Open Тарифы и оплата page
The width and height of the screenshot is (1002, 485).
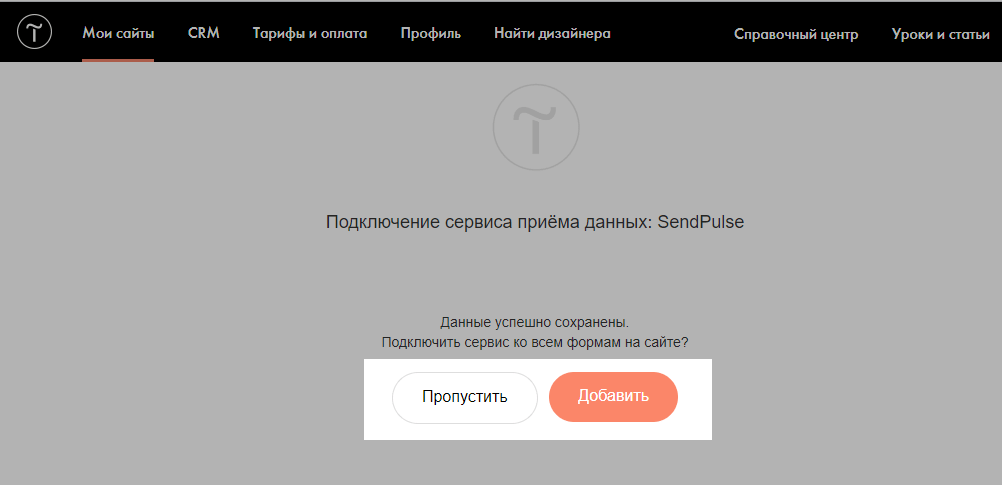310,34
